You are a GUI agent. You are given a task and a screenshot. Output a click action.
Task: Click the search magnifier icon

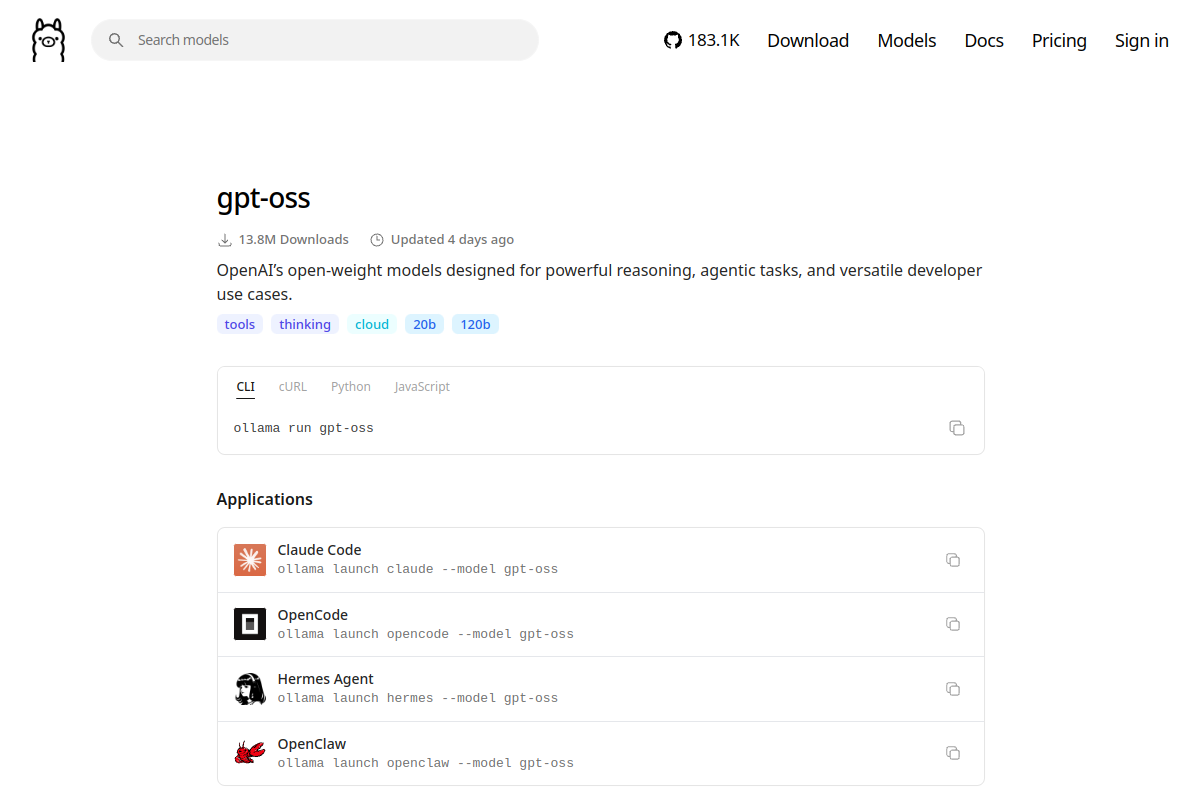point(116,40)
